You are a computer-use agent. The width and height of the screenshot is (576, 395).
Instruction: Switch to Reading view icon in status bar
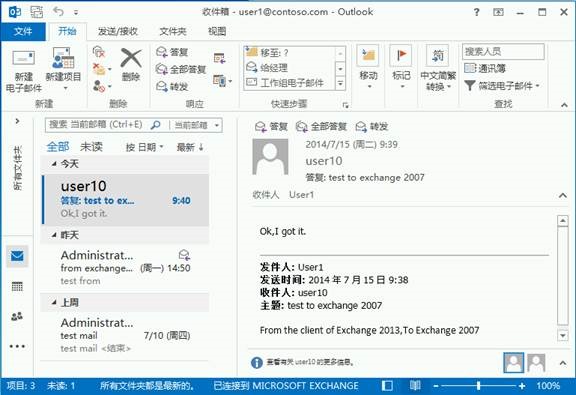tap(415, 386)
